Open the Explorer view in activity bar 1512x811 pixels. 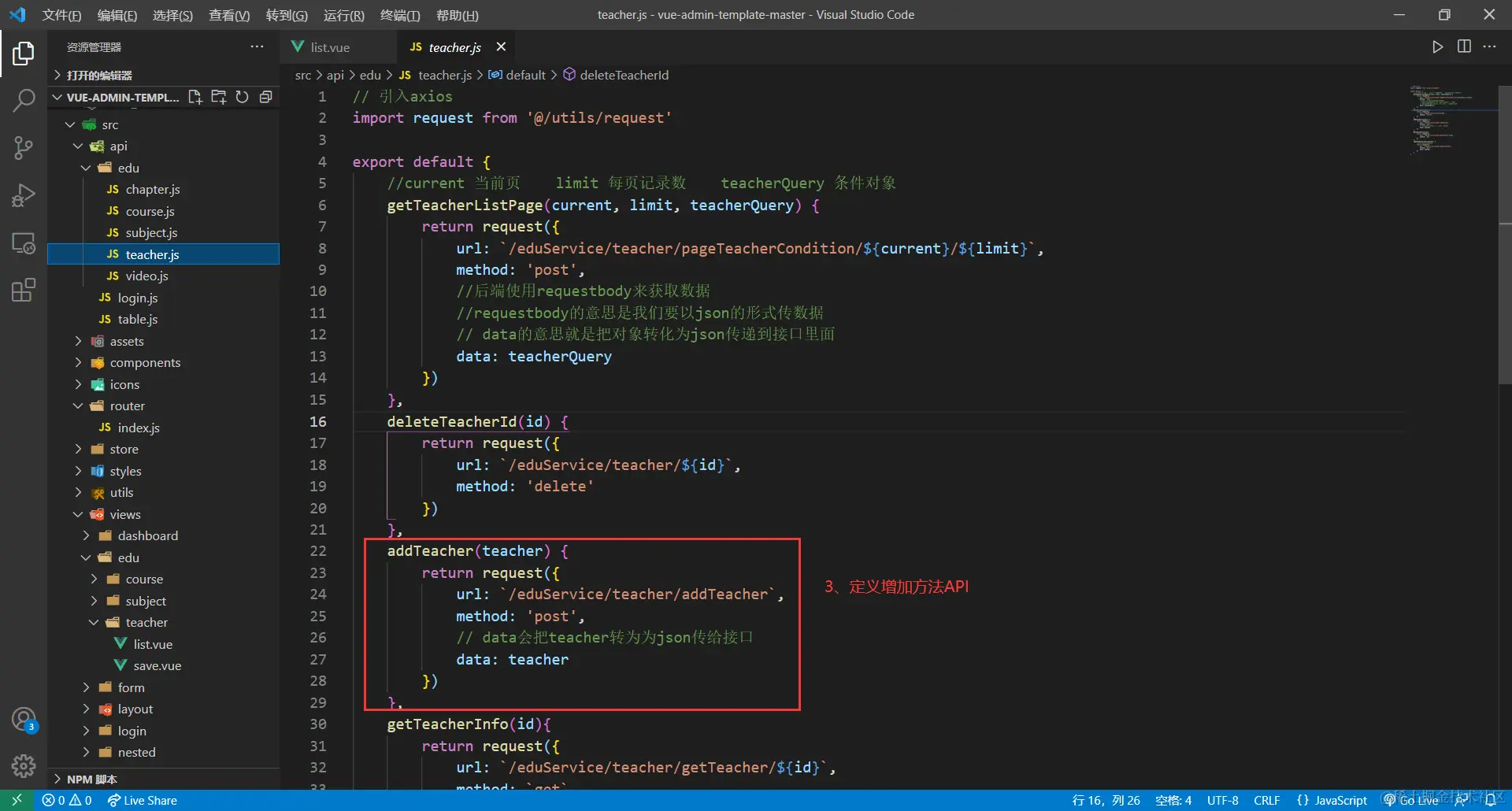click(24, 54)
